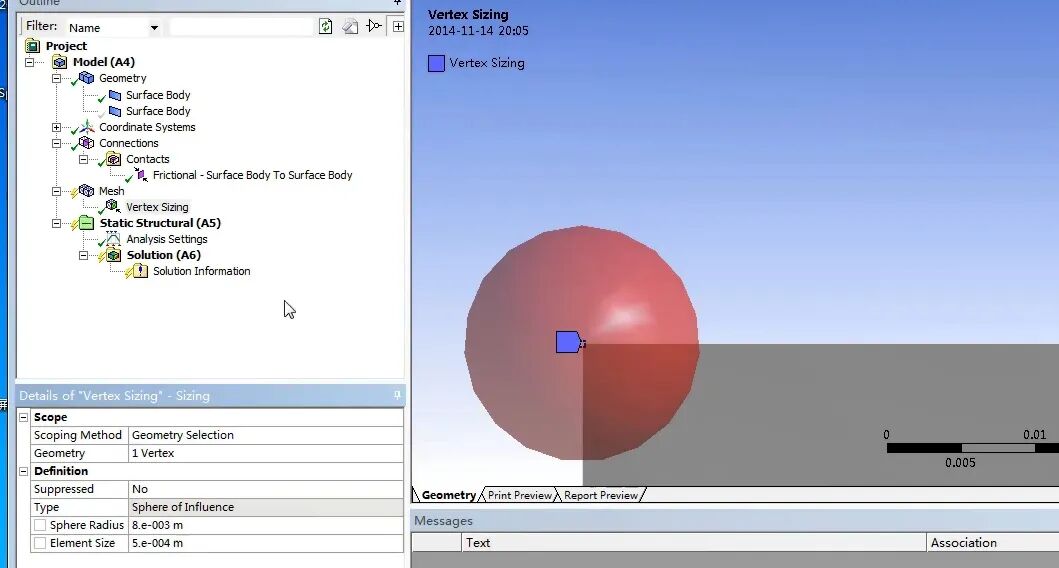Click the Static Structural (A5) icon
This screenshot has width=1059, height=568.
coord(86,223)
